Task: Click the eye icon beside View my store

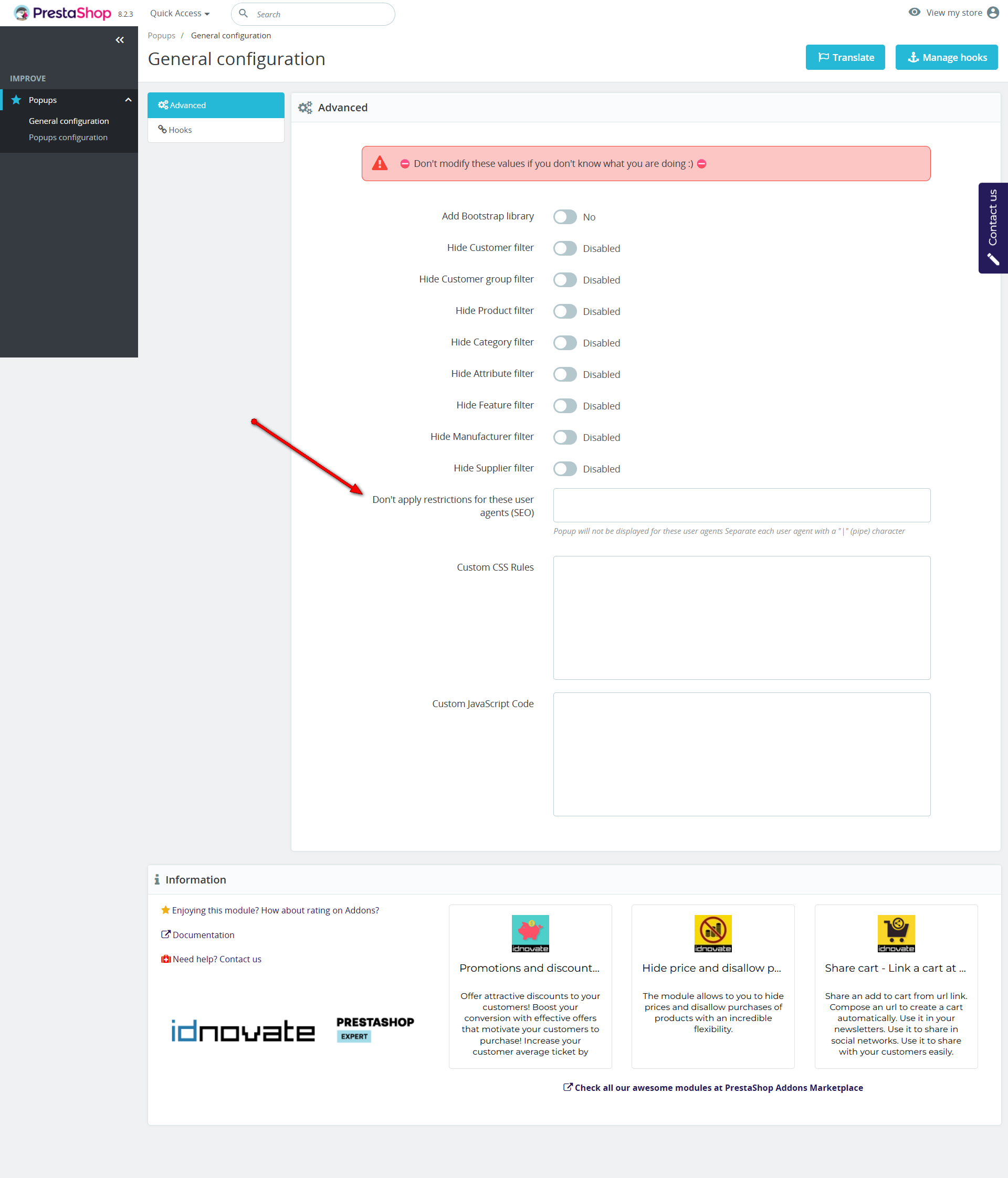Action: coord(914,13)
